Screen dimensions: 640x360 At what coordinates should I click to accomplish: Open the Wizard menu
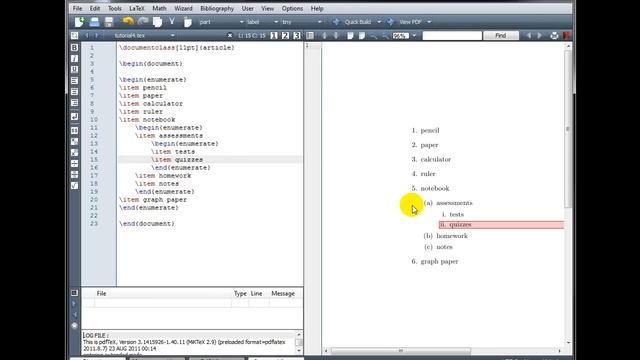click(x=183, y=8)
